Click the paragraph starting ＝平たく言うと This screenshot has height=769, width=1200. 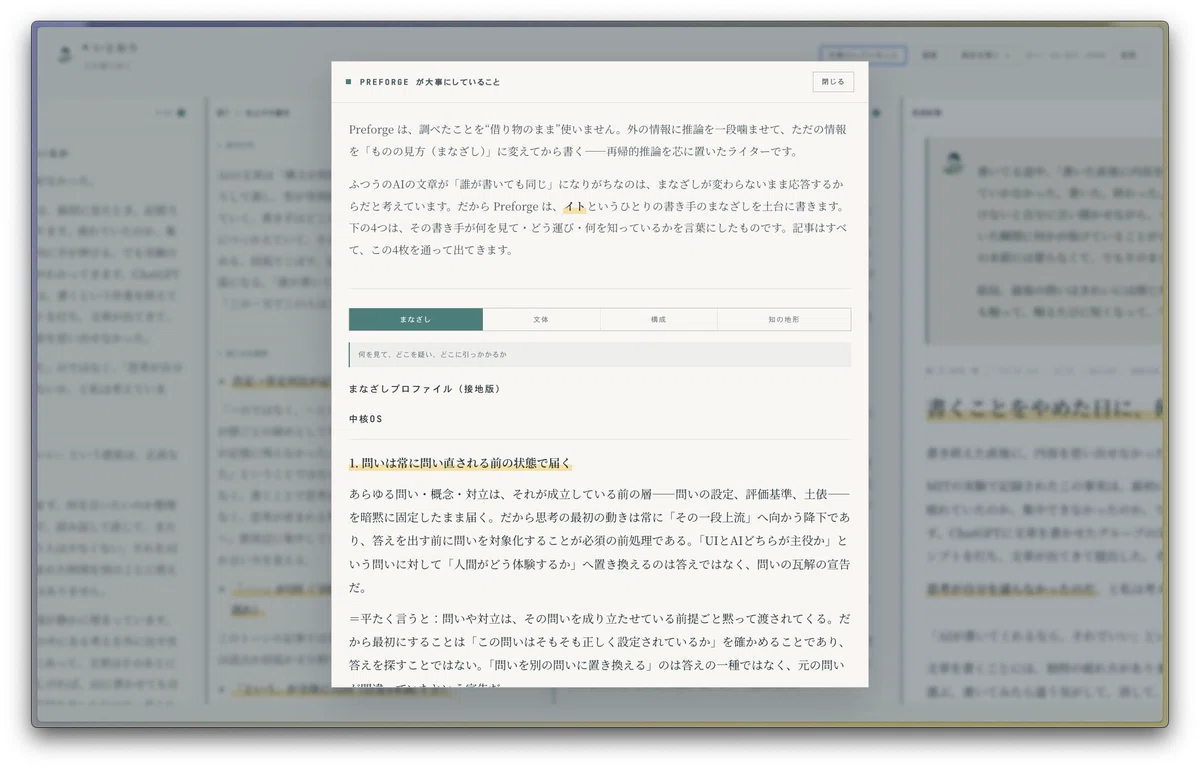click(600, 653)
